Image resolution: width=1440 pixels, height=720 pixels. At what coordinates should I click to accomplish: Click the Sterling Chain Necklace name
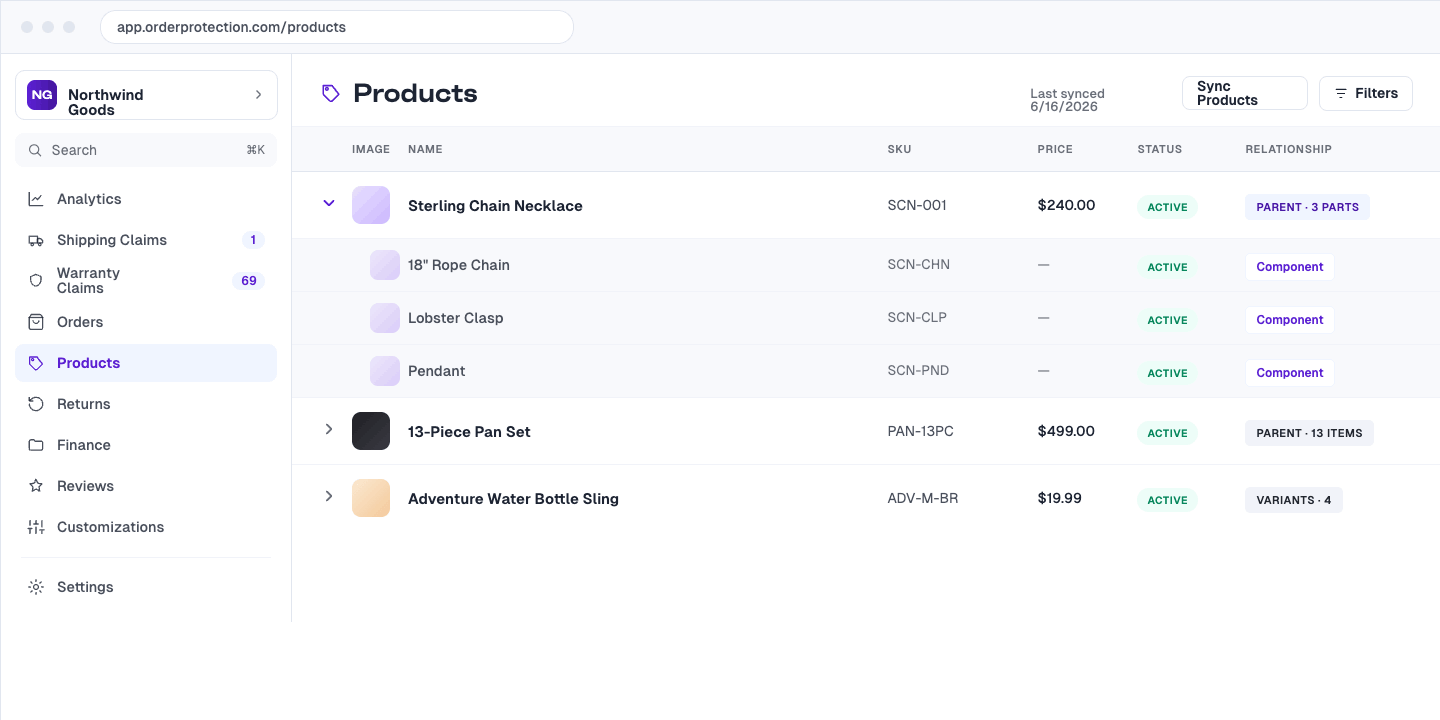[x=495, y=206]
